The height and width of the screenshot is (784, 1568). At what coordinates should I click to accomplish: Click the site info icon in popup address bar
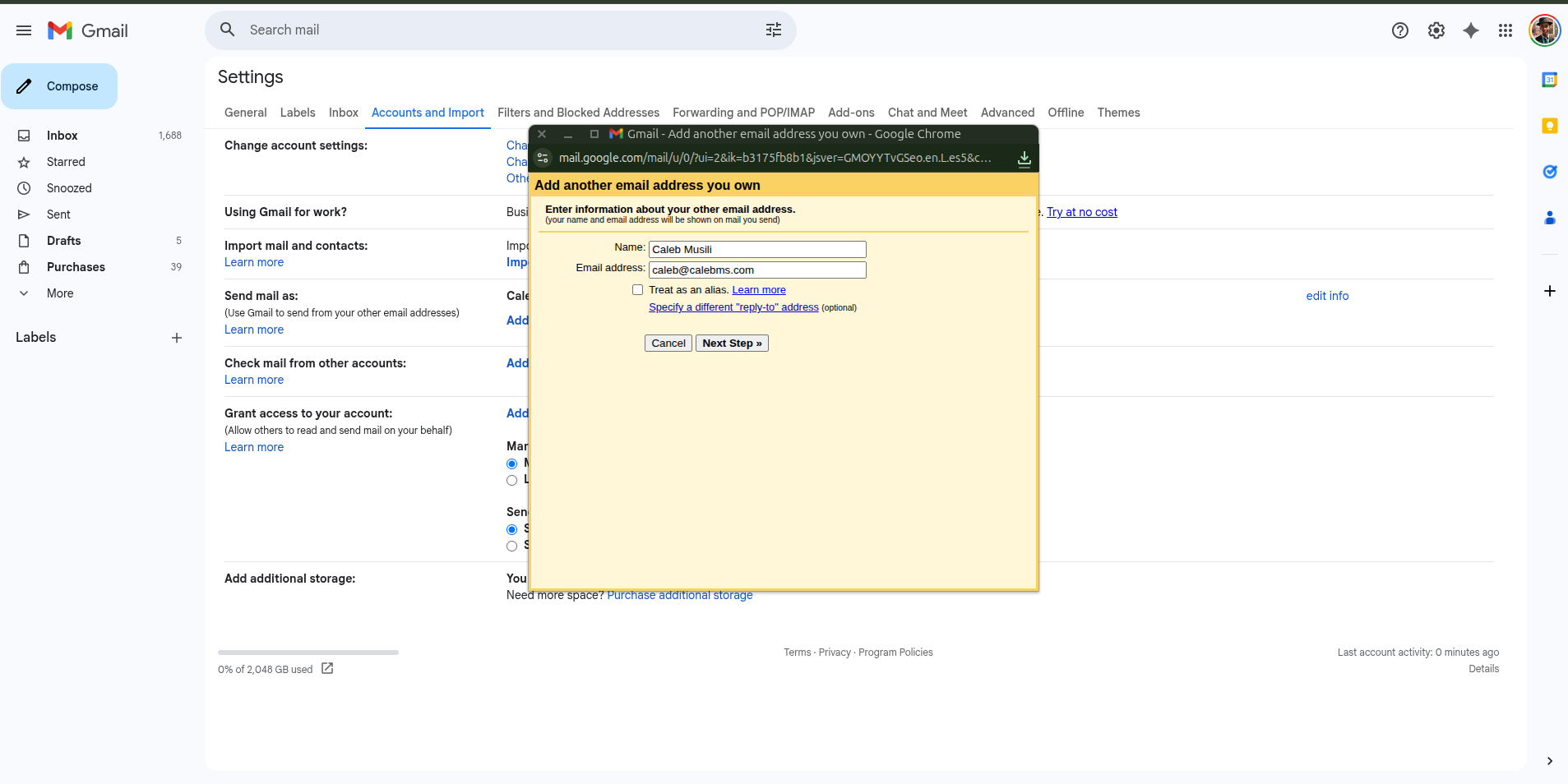pos(543,158)
